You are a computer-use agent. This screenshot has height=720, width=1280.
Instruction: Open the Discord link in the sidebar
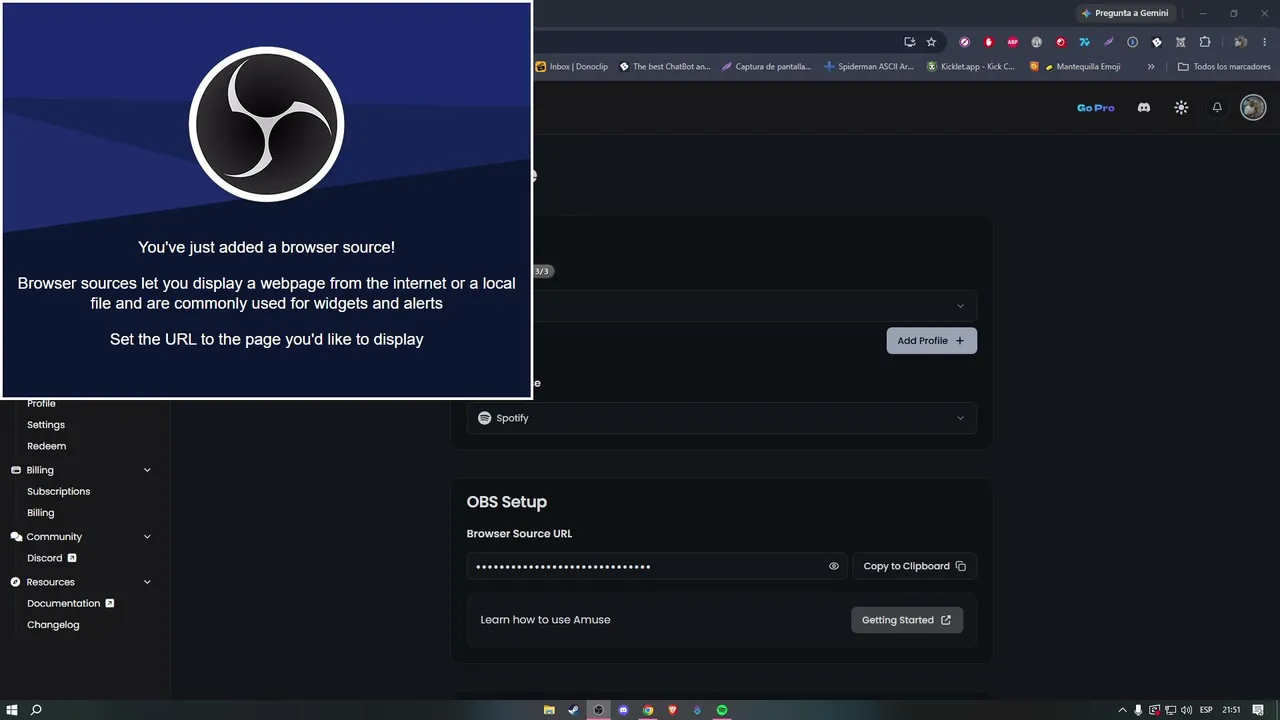pyautogui.click(x=52, y=558)
